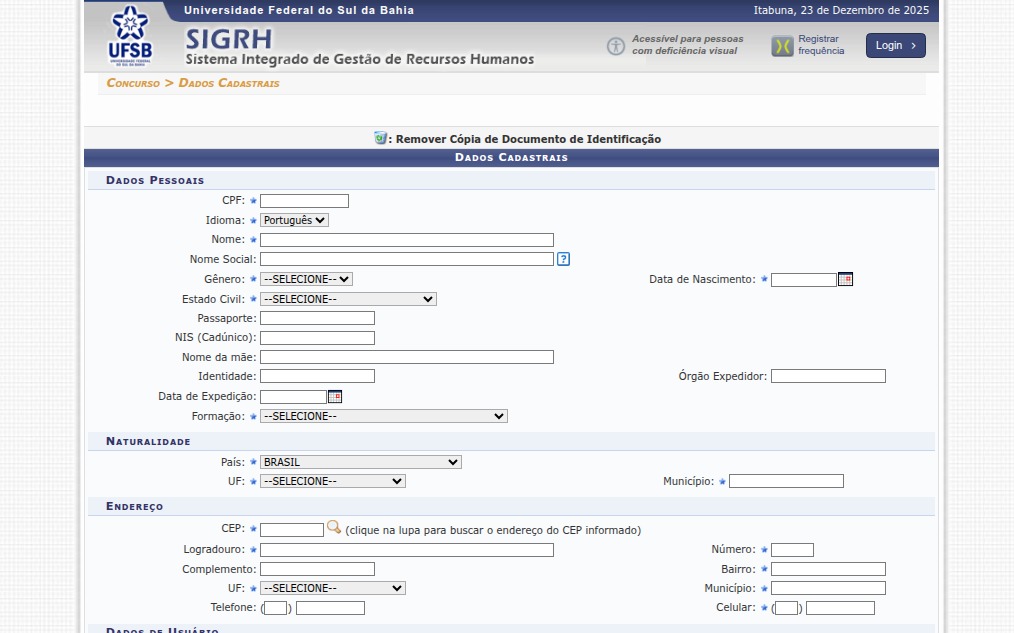This screenshot has width=1014, height=633.
Task: Click the Logradouro address field
Action: coord(406,550)
